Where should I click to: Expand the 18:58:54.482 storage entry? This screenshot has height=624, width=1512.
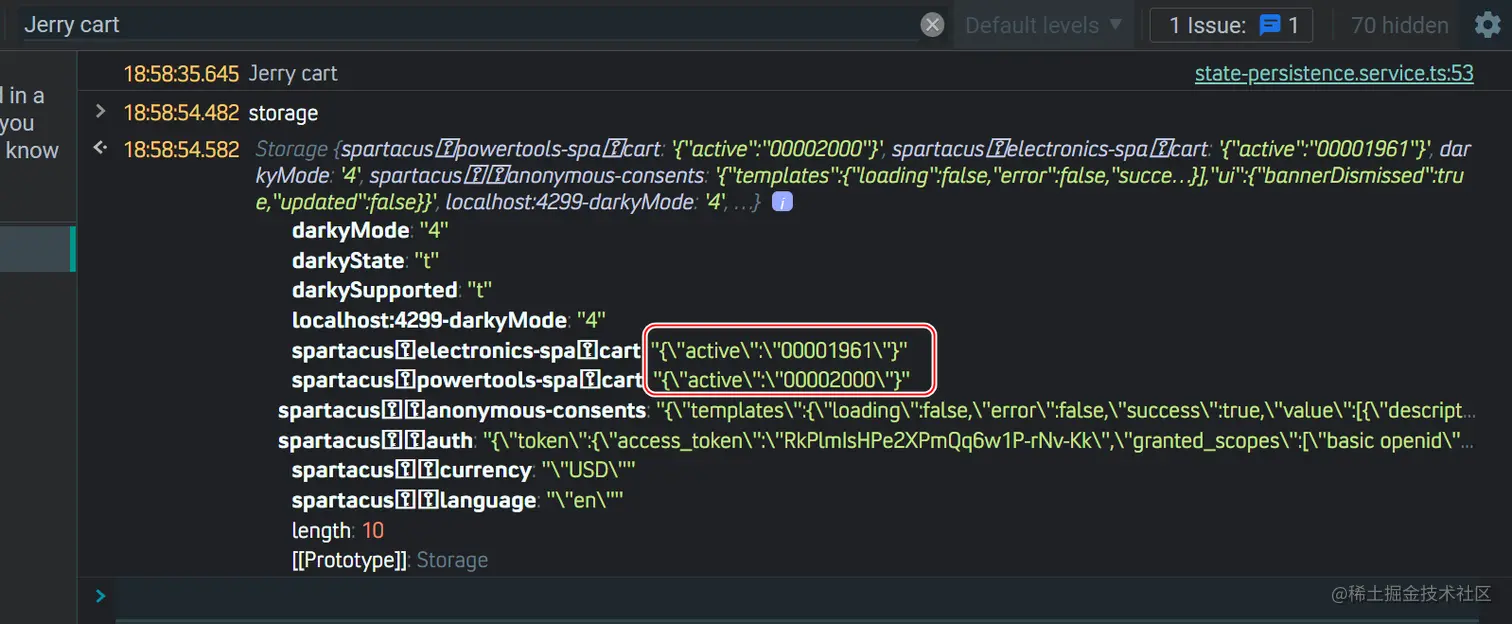pyautogui.click(x=100, y=111)
